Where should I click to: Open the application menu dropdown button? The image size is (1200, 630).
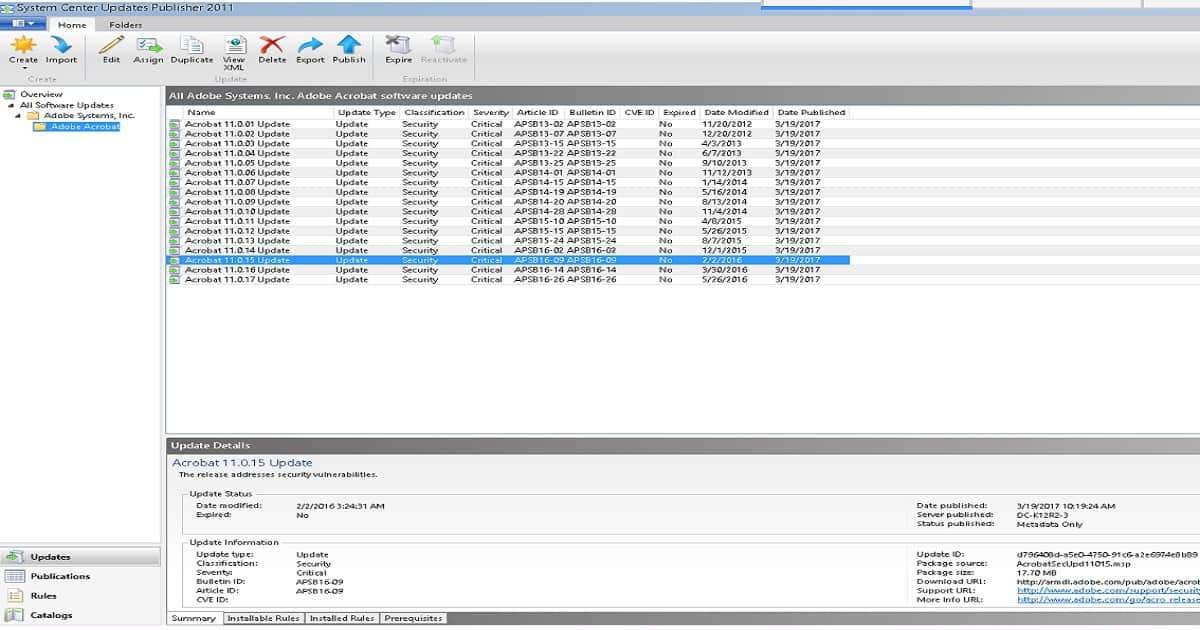24,23
